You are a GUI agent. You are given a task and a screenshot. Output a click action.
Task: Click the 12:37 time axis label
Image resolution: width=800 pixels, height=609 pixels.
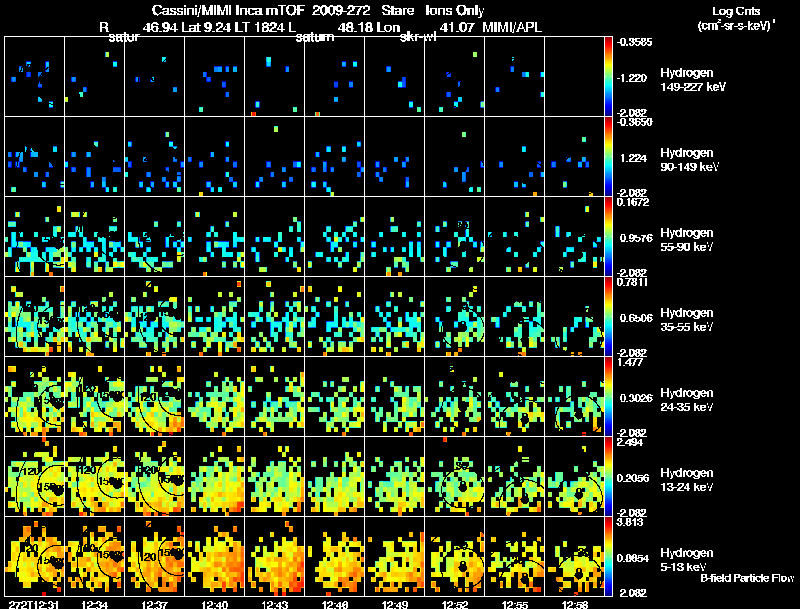[x=155, y=604]
